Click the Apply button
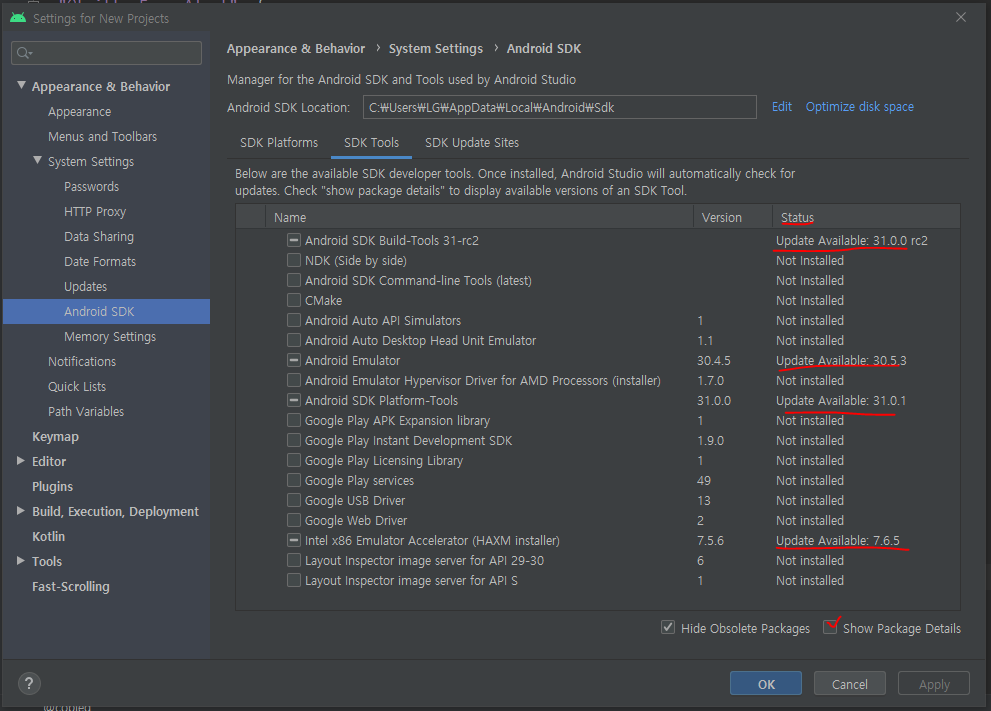991x711 pixels. point(933,684)
